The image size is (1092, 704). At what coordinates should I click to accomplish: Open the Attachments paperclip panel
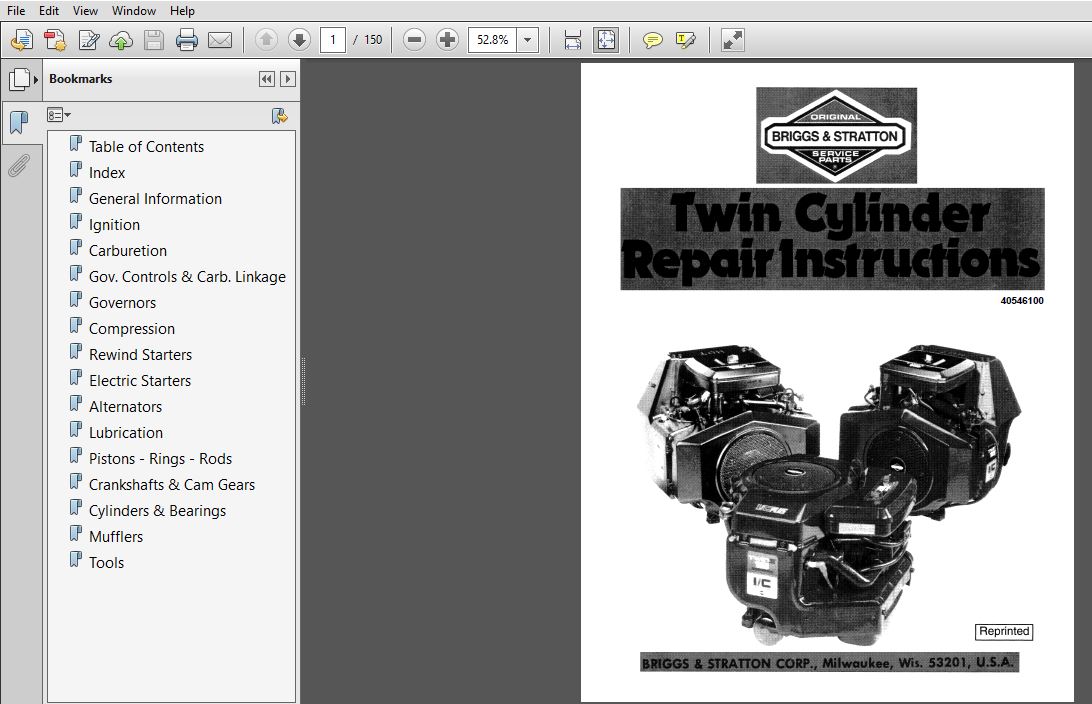[x=20, y=166]
